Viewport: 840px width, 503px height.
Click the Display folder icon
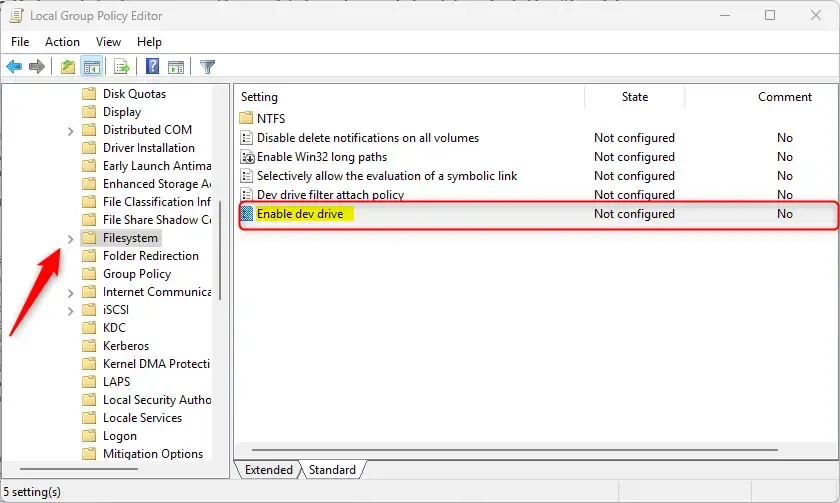89,112
